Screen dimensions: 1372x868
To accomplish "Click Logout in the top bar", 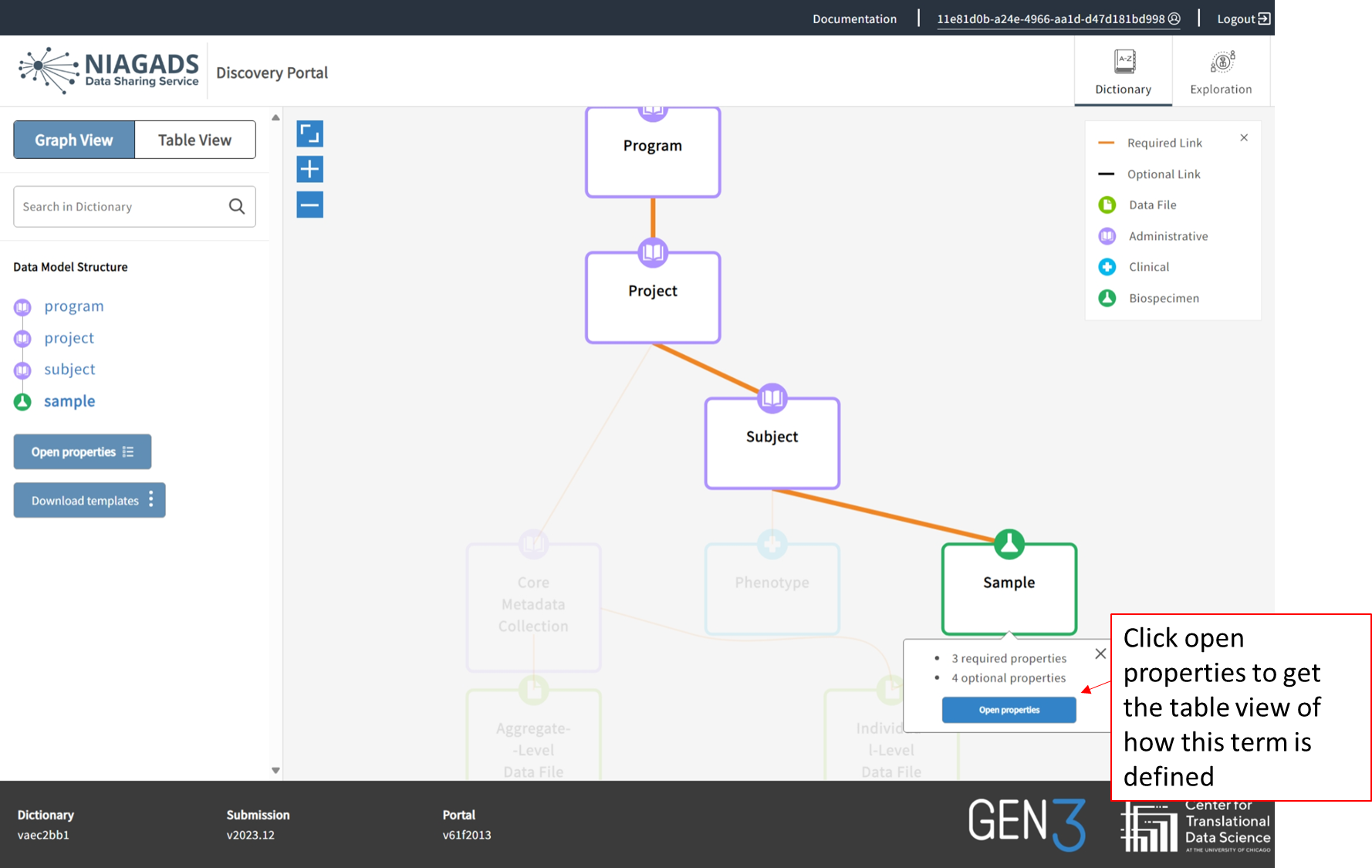I will click(x=1243, y=19).
